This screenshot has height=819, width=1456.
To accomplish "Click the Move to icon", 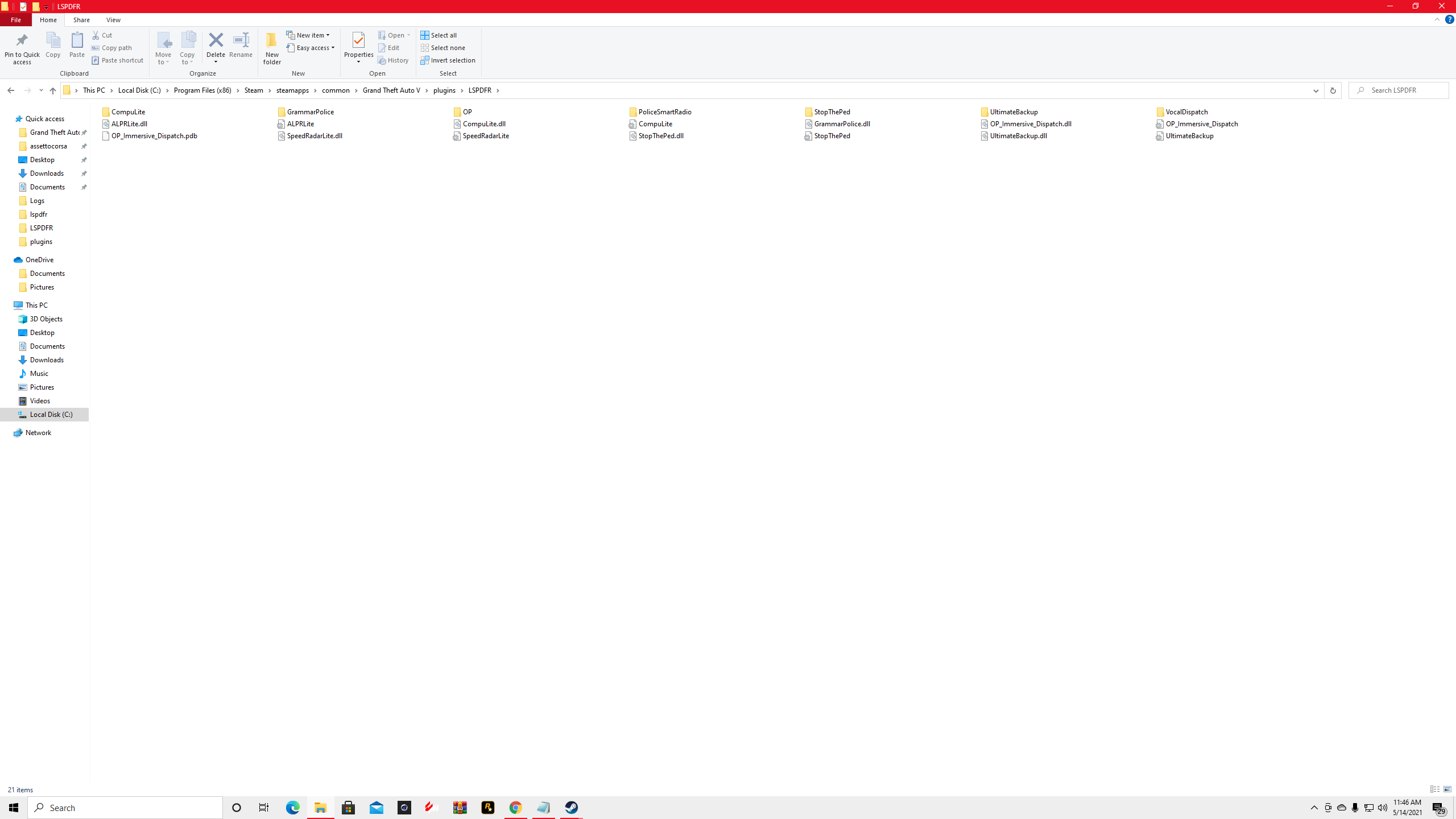I will (x=164, y=41).
